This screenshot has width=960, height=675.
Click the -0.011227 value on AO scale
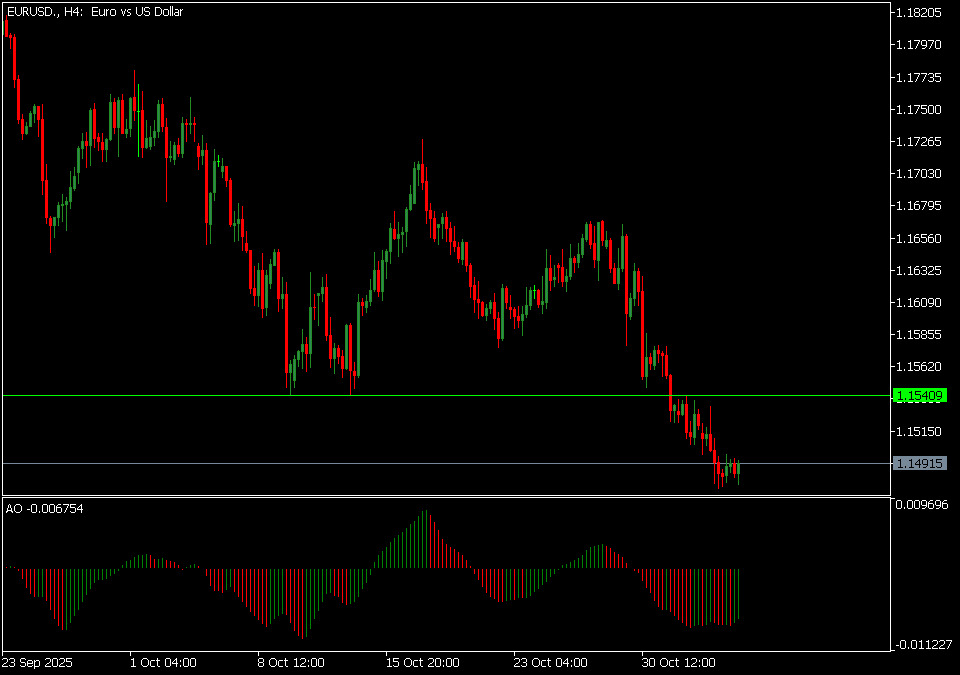tap(918, 645)
